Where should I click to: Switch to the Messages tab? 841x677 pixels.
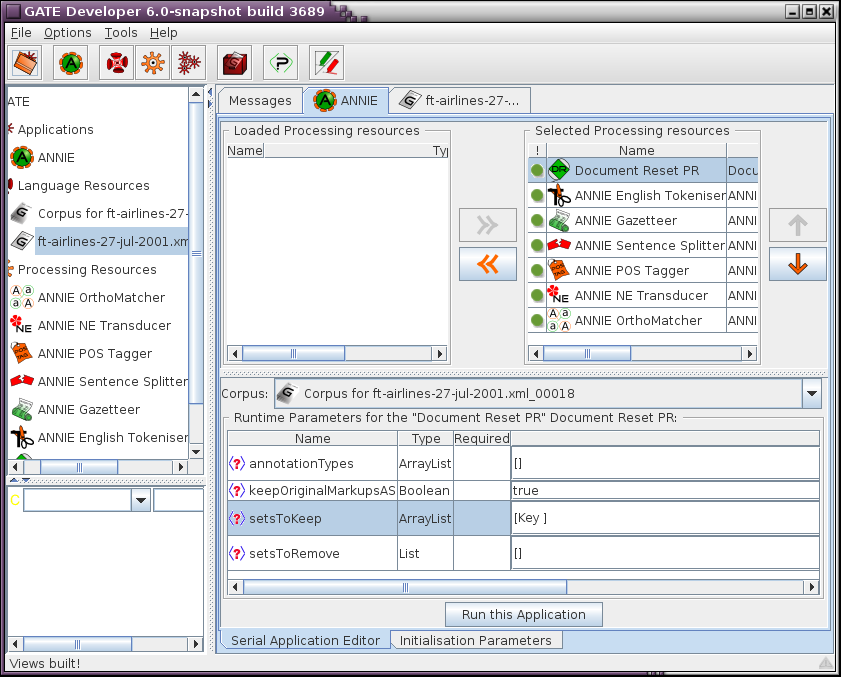click(x=260, y=101)
